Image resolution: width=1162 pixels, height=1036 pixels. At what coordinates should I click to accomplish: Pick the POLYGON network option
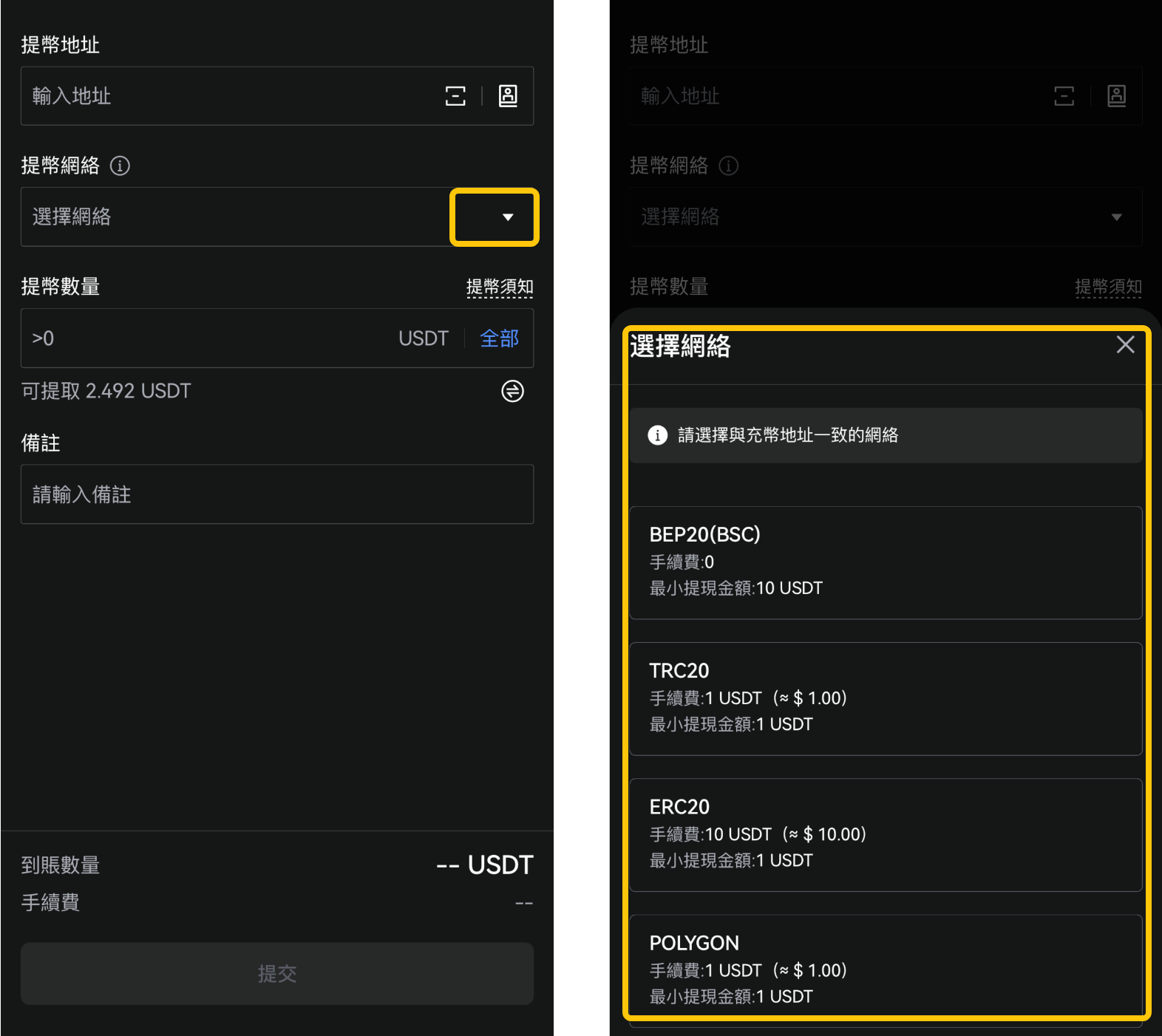(886, 969)
